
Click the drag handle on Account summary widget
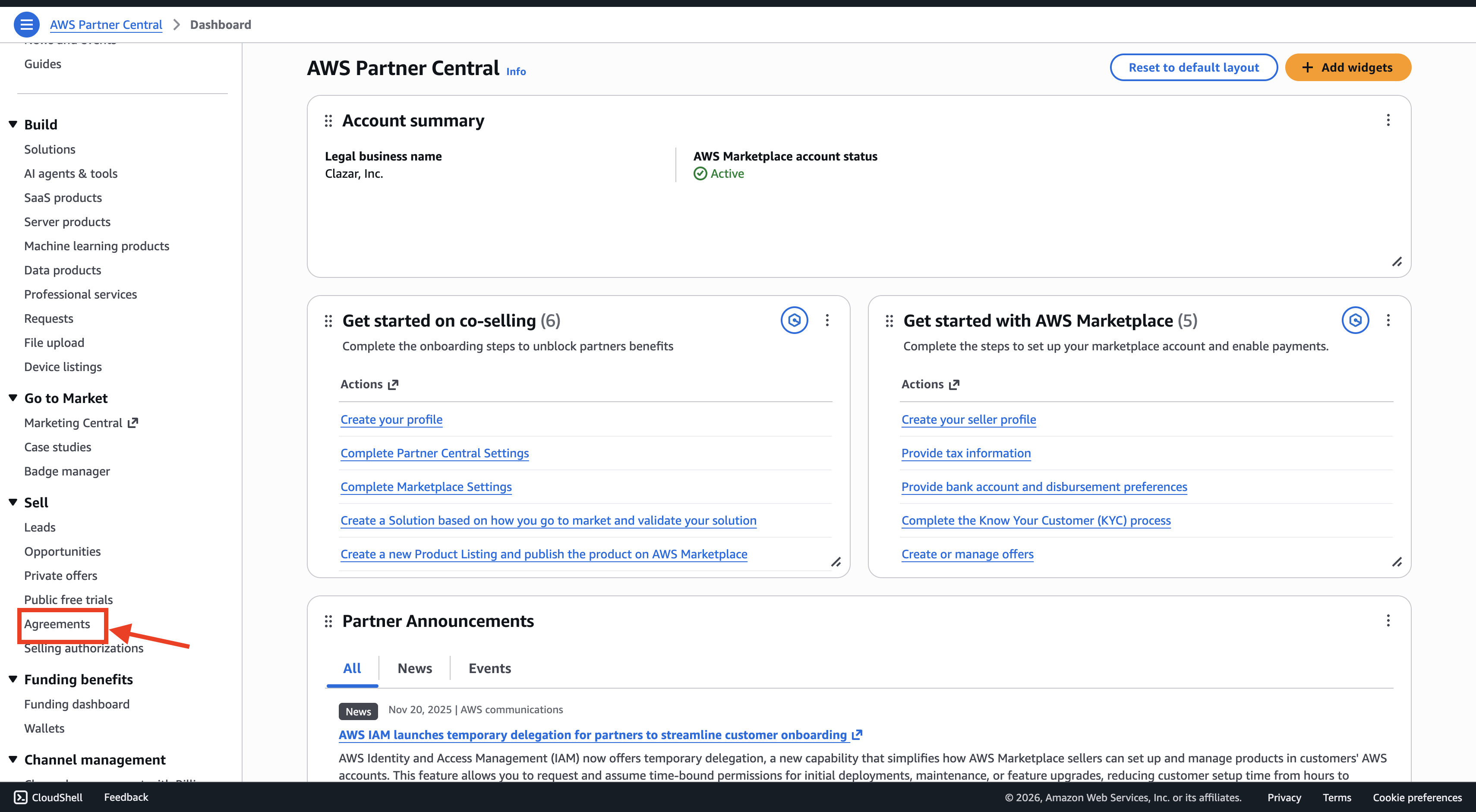pos(328,121)
